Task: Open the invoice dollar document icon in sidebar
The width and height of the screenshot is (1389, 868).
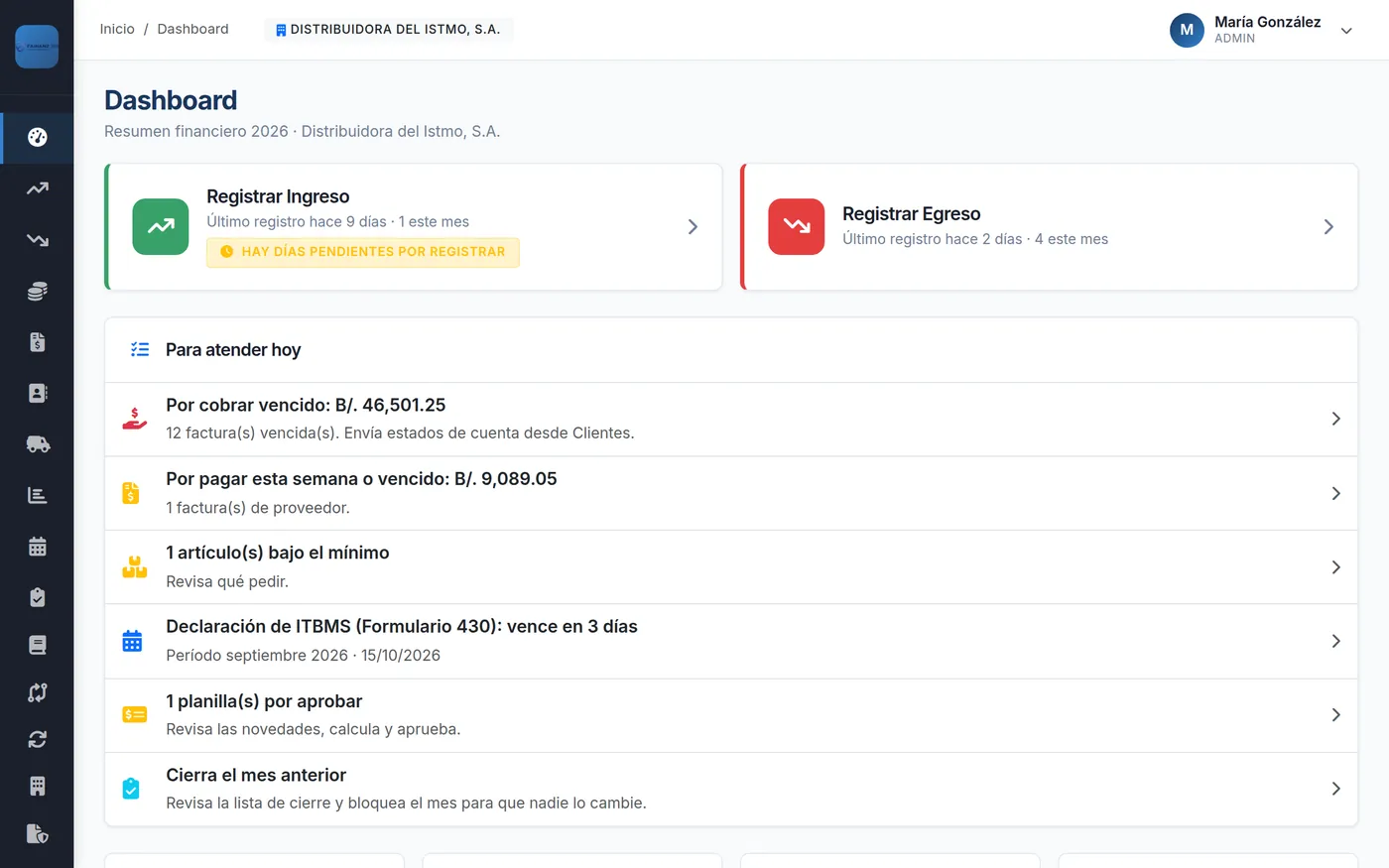Action: (x=38, y=342)
